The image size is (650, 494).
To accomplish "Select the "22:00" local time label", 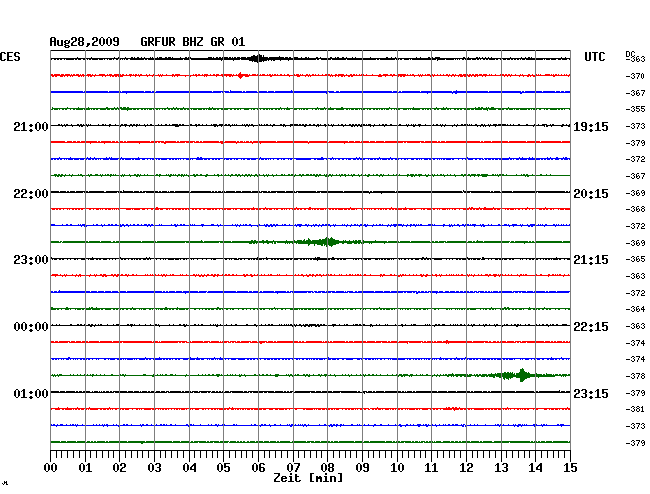I will pyautogui.click(x=31, y=194).
